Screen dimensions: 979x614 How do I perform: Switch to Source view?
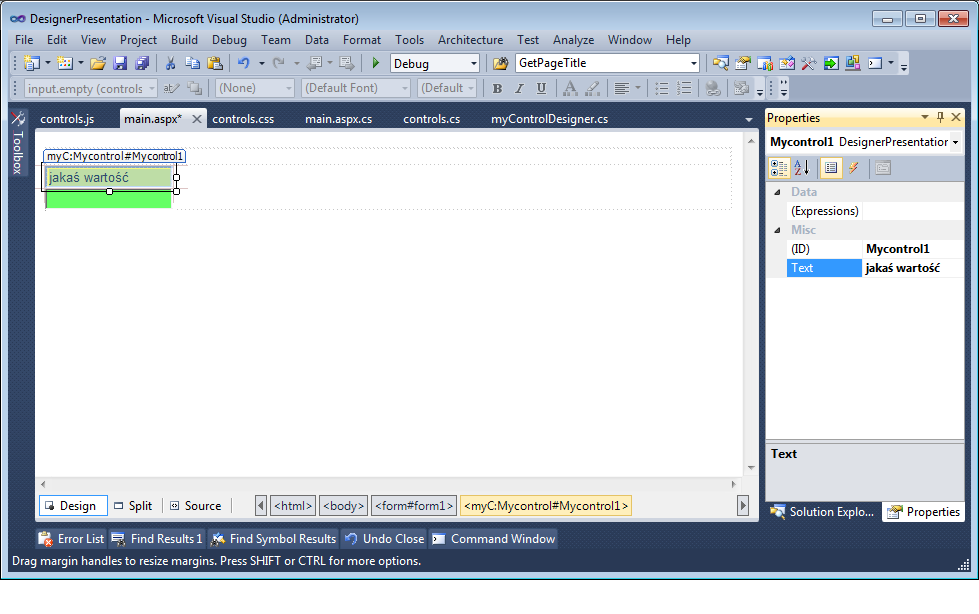196,505
